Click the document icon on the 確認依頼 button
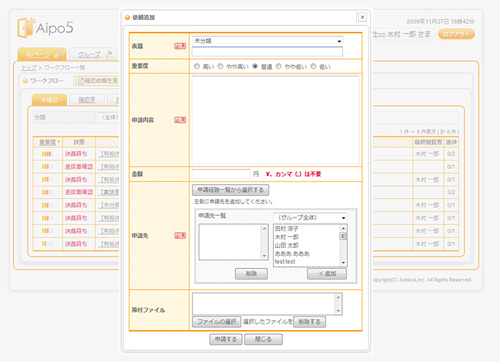The image size is (500, 362). (81, 81)
